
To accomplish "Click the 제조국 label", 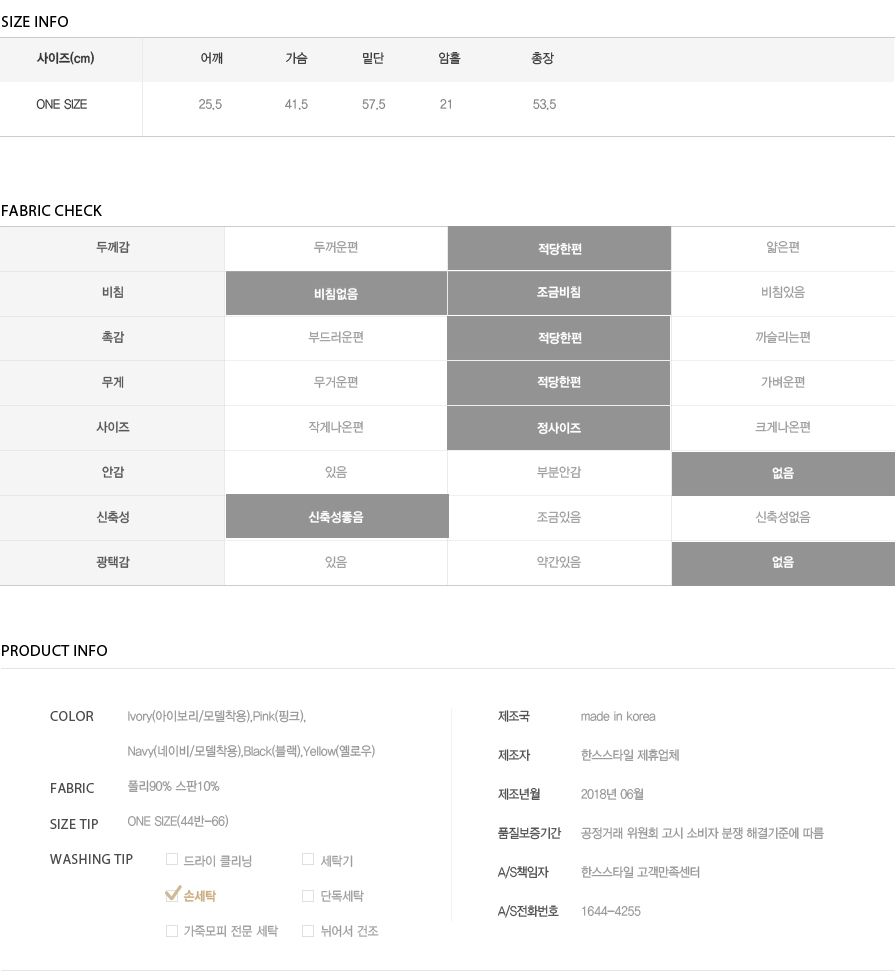I will click(514, 717).
